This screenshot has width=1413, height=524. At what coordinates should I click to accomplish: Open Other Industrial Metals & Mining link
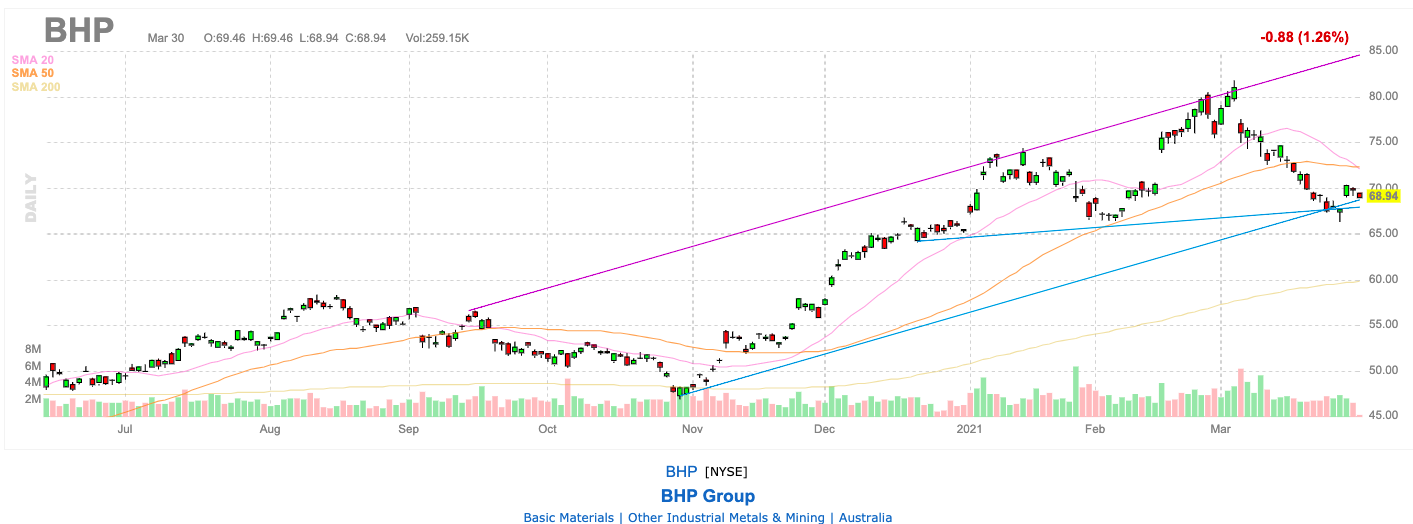tap(725, 518)
